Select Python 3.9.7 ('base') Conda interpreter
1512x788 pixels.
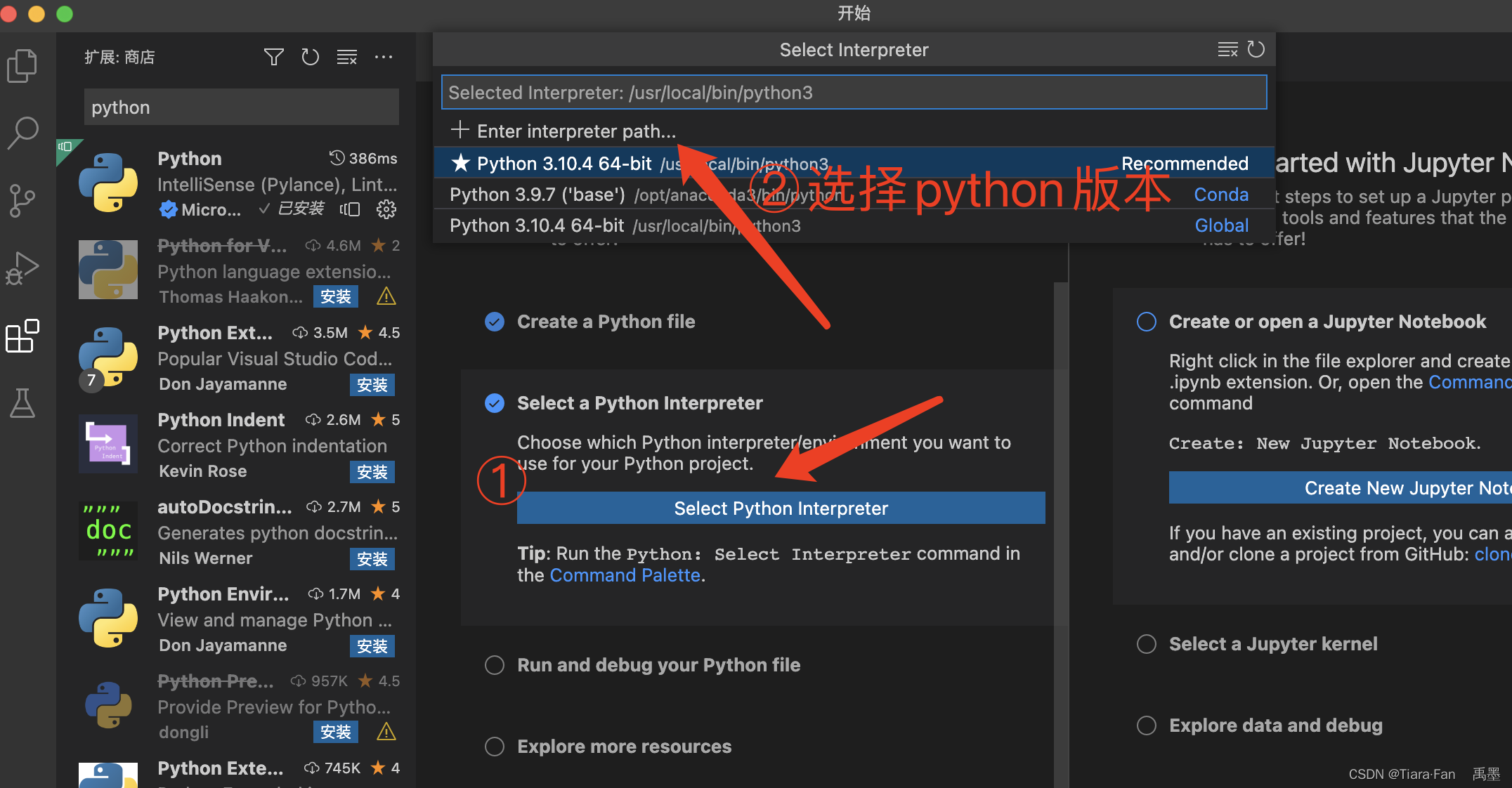click(854, 195)
